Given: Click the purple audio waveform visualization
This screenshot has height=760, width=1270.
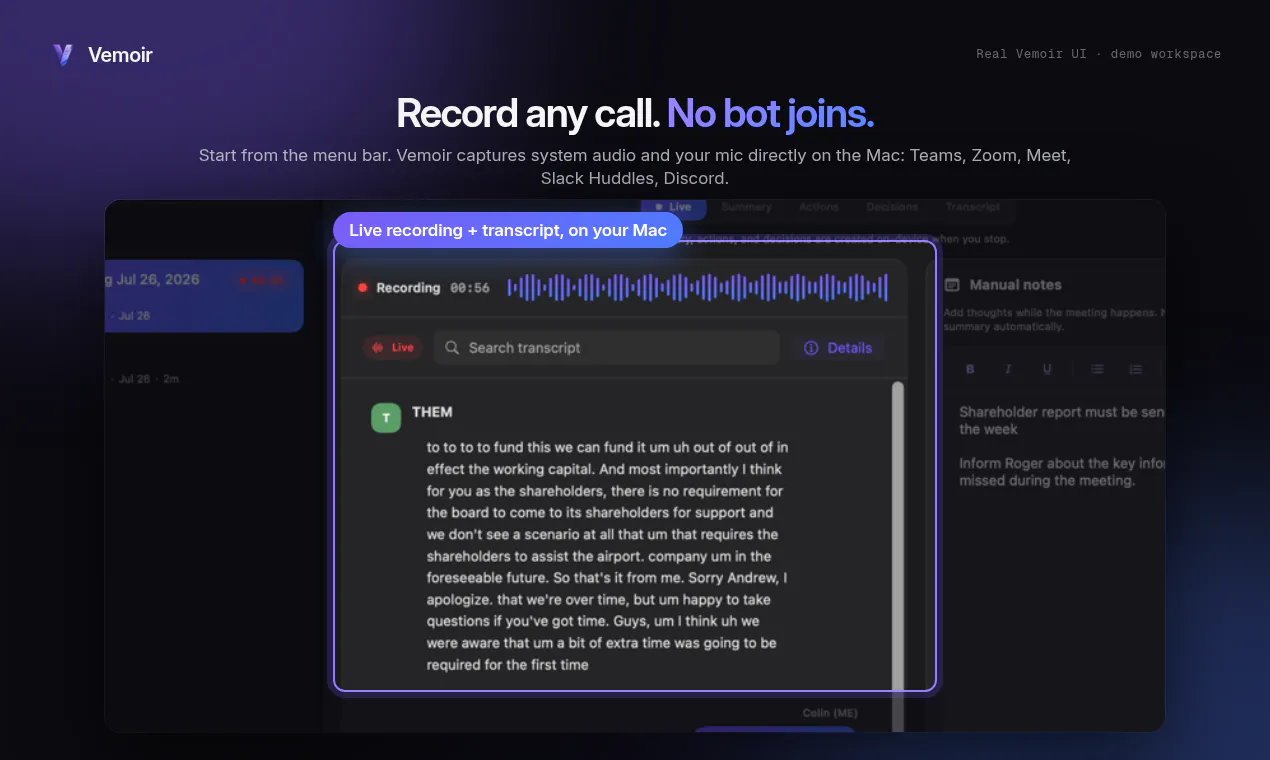Looking at the screenshot, I should (698, 288).
